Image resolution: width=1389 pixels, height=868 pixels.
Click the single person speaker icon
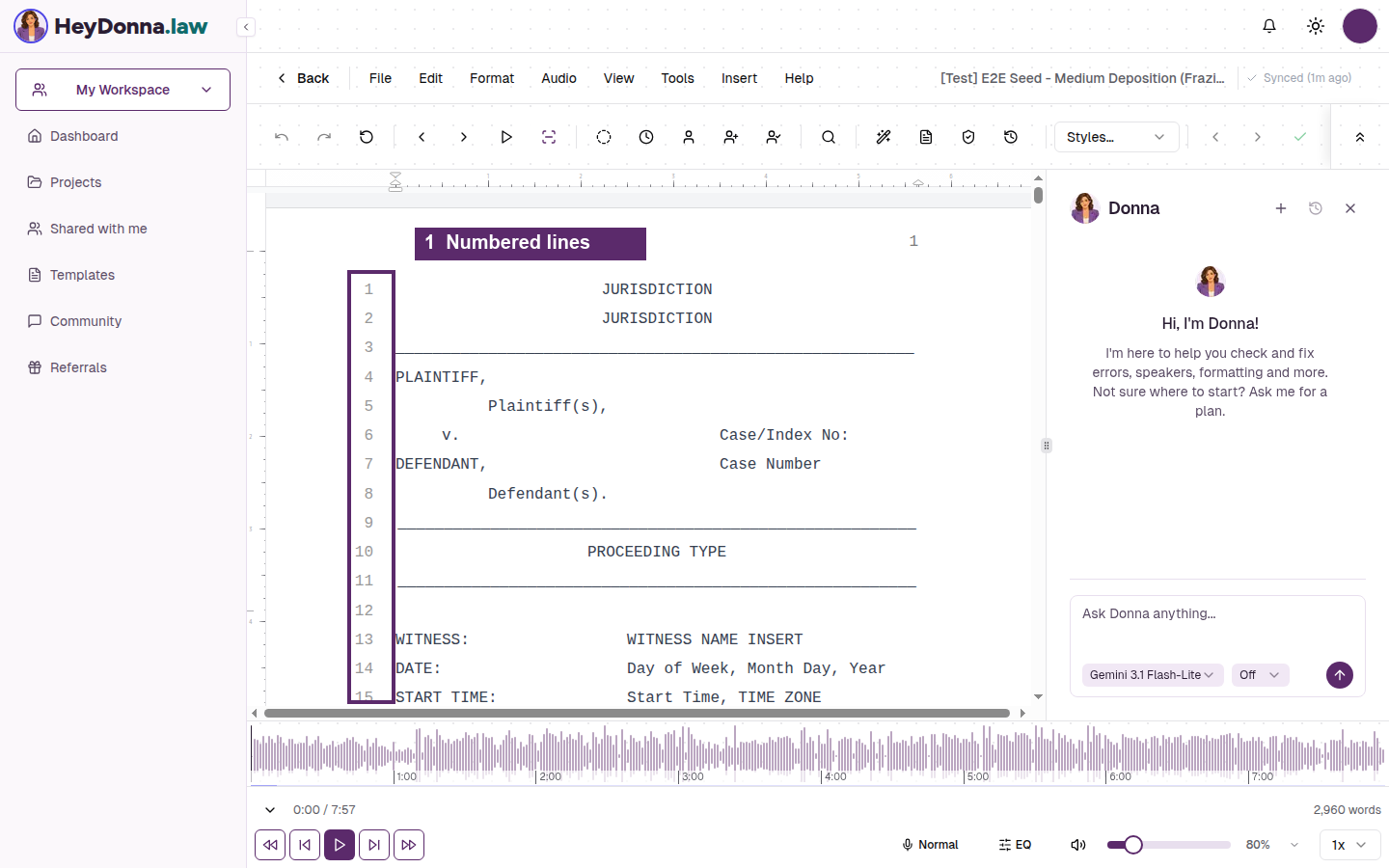tap(689, 137)
